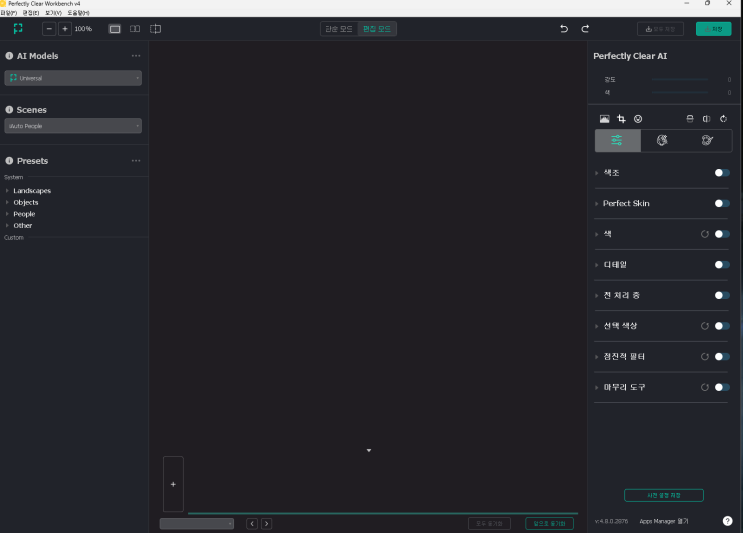Go to next image with right arrow
Image resolution: width=743 pixels, height=533 pixels.
pyautogui.click(x=267, y=524)
